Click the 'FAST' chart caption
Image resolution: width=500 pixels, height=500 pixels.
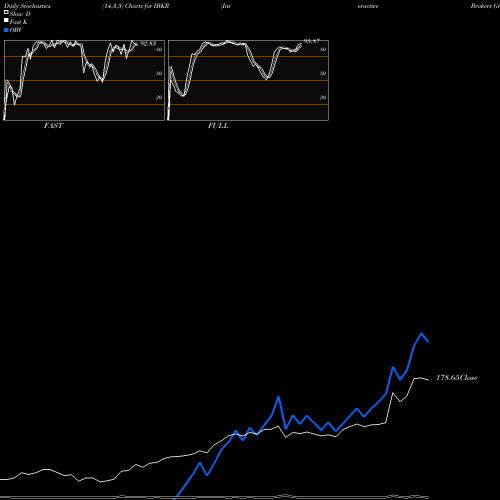[x=53, y=126]
